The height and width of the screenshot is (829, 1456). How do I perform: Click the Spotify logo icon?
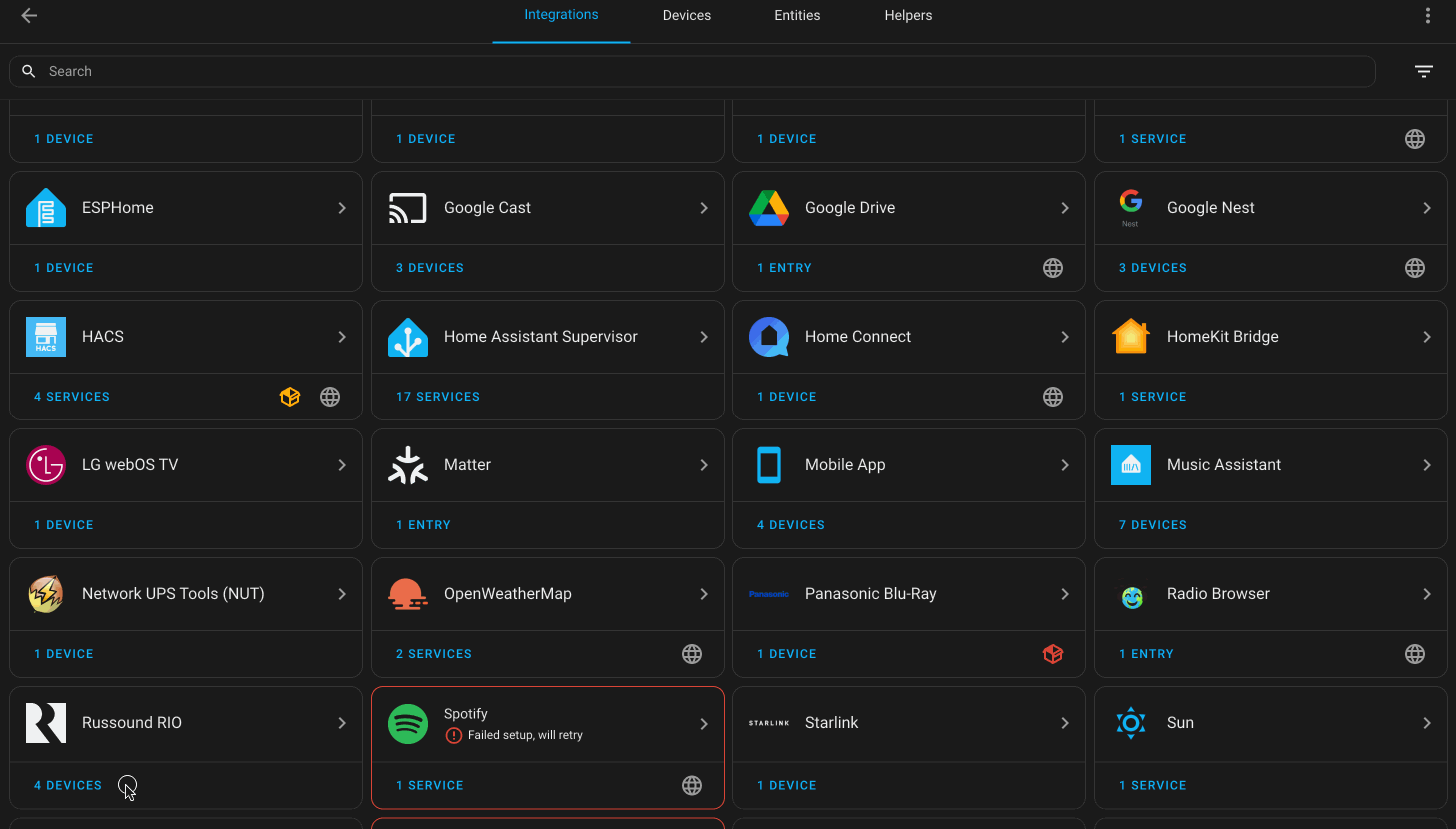pyautogui.click(x=408, y=724)
